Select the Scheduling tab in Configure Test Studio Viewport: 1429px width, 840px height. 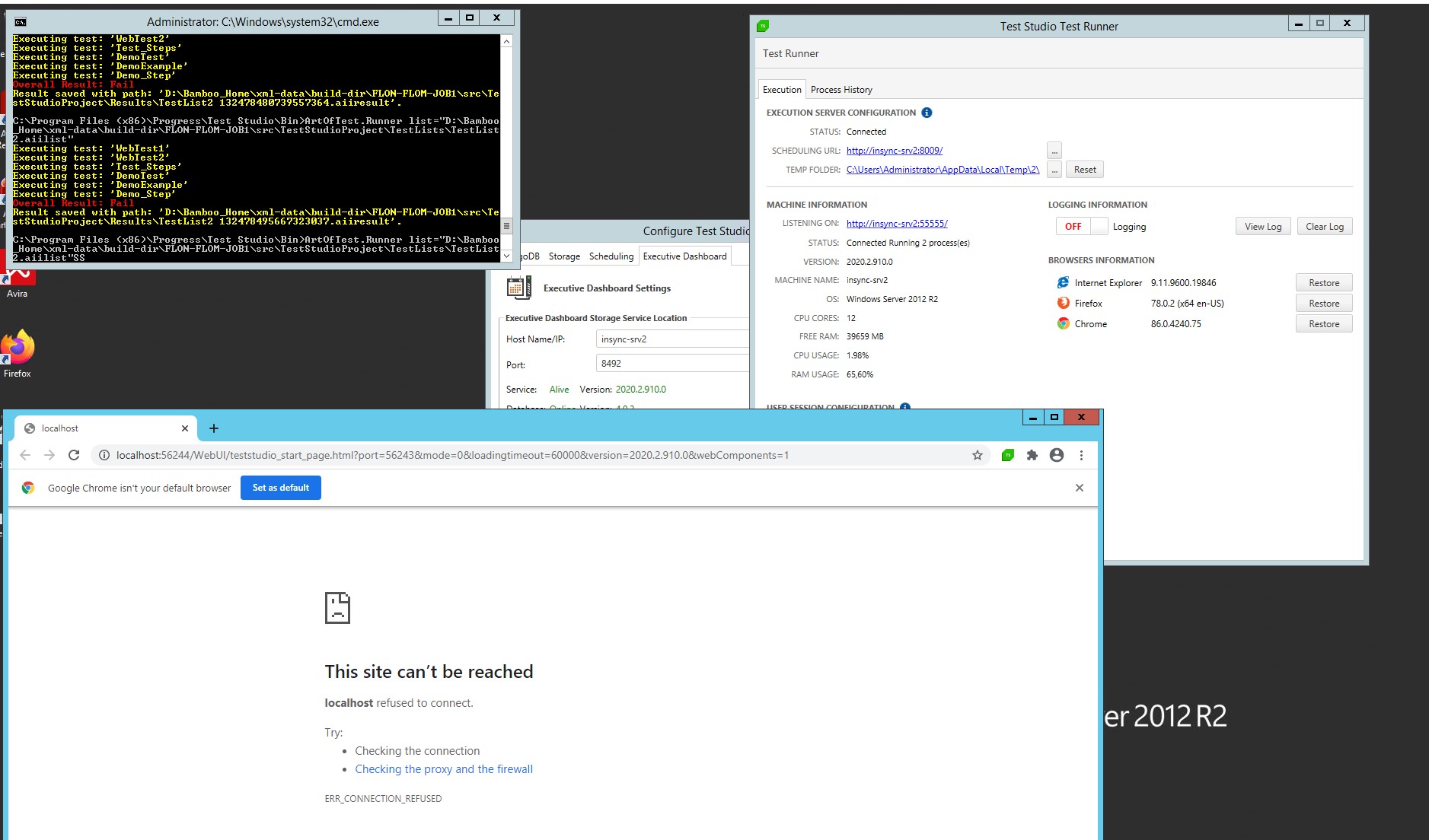click(611, 256)
